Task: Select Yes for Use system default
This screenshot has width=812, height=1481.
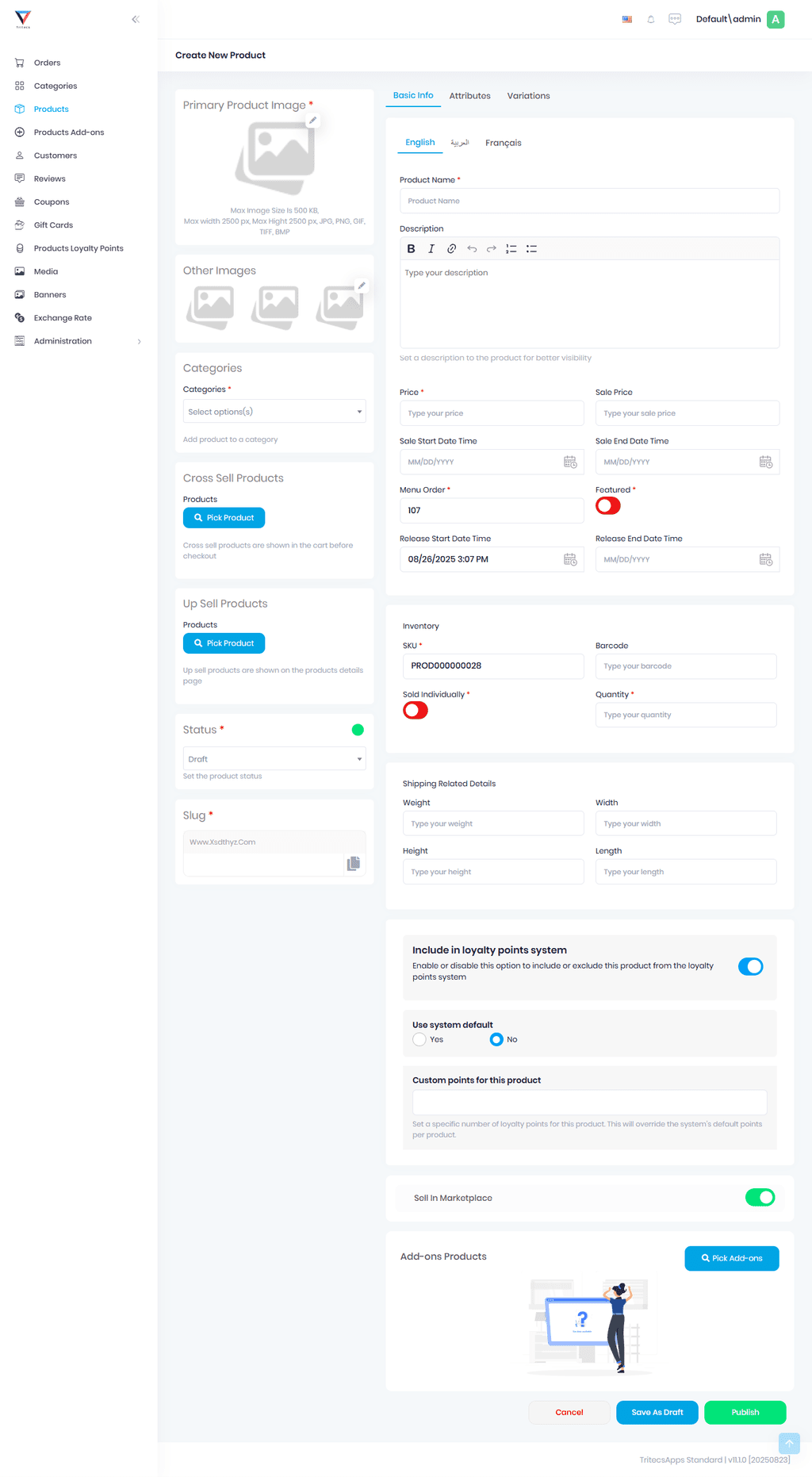Action: [419, 1040]
